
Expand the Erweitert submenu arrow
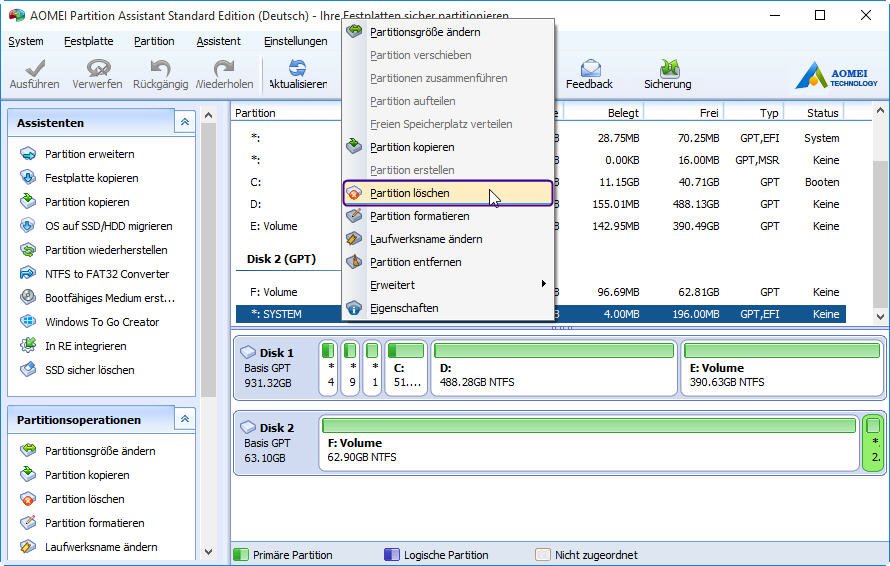[x=544, y=283]
